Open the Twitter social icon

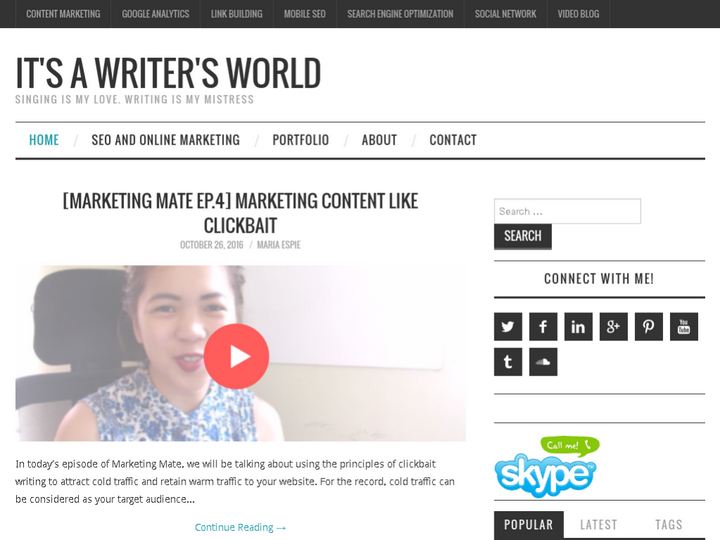coord(508,326)
